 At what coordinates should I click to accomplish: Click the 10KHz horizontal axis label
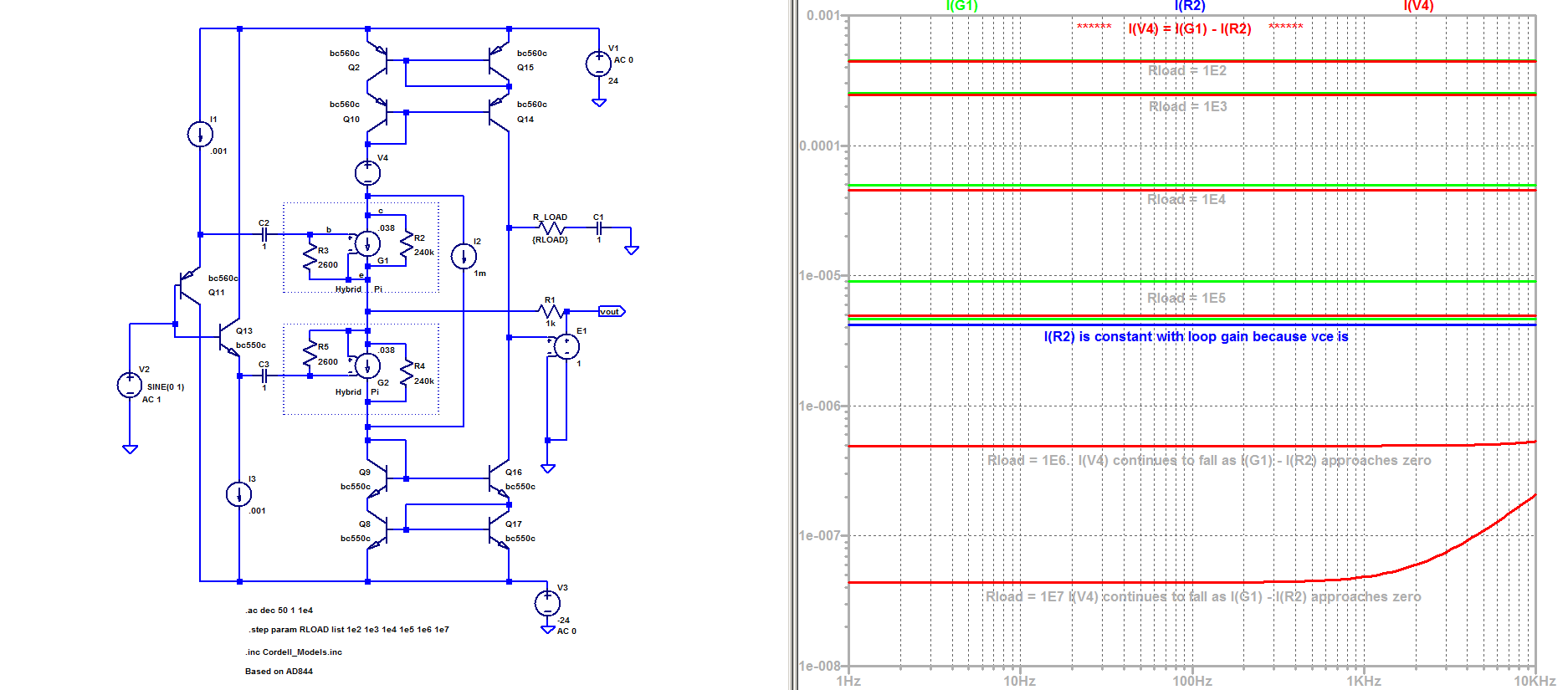tap(1535, 682)
